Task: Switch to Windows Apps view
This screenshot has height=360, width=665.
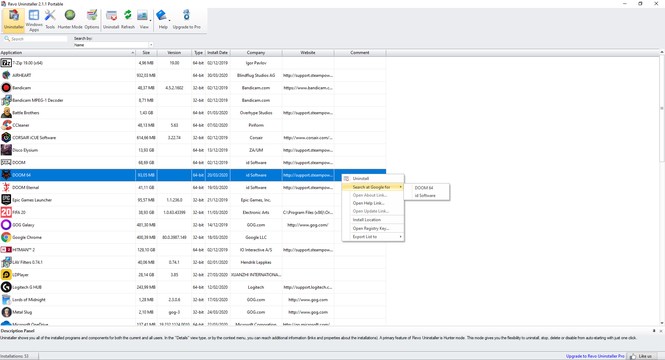Action: [x=34, y=20]
